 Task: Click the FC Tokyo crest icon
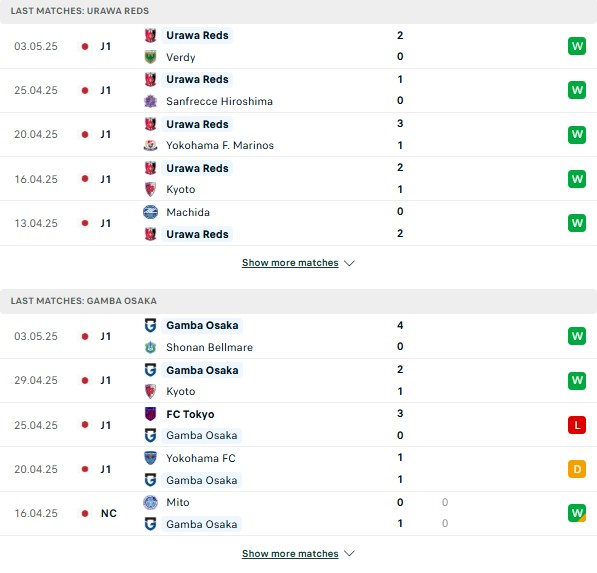(x=150, y=414)
